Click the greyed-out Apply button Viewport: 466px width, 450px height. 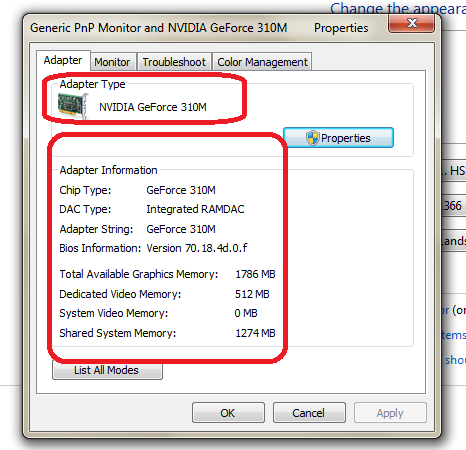click(x=390, y=413)
